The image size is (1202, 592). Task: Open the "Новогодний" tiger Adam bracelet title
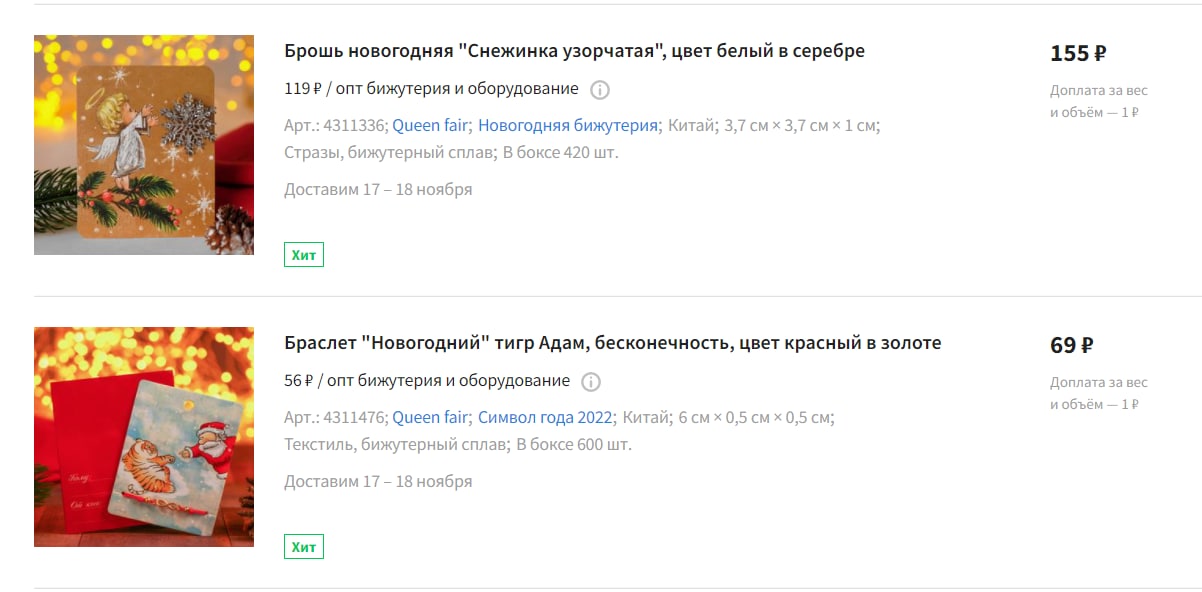(612, 343)
